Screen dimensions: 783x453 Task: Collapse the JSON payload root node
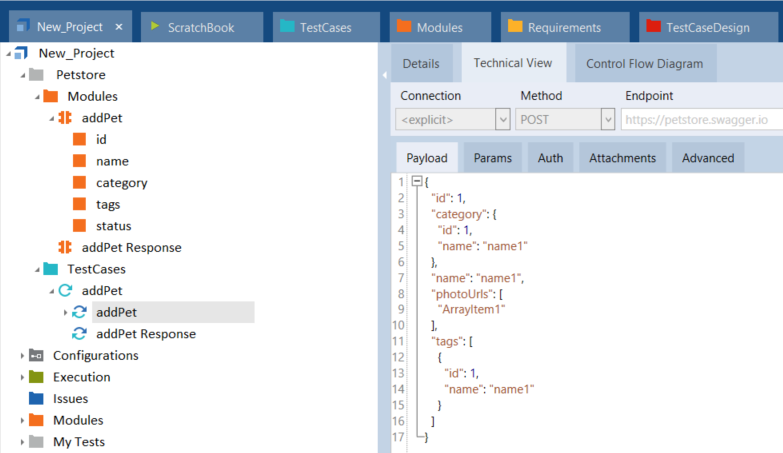coord(417,182)
